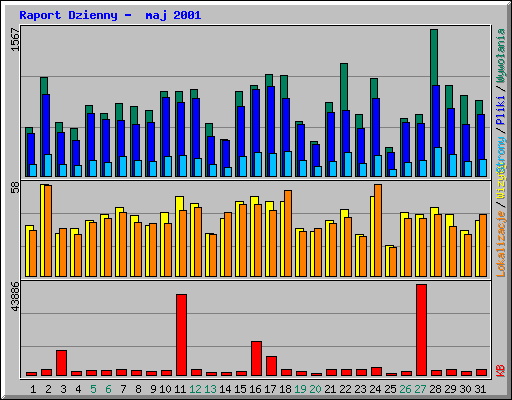Click day 14 on the axis
Viewport: 512px width, 400px height.
click(x=225, y=389)
